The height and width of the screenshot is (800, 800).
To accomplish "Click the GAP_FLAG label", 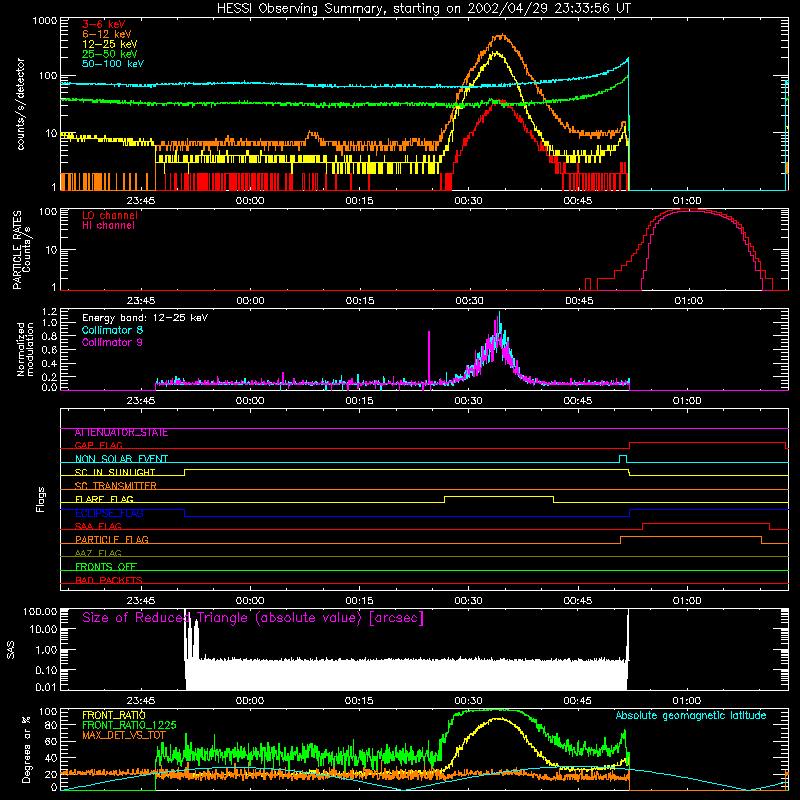I will point(98,445).
